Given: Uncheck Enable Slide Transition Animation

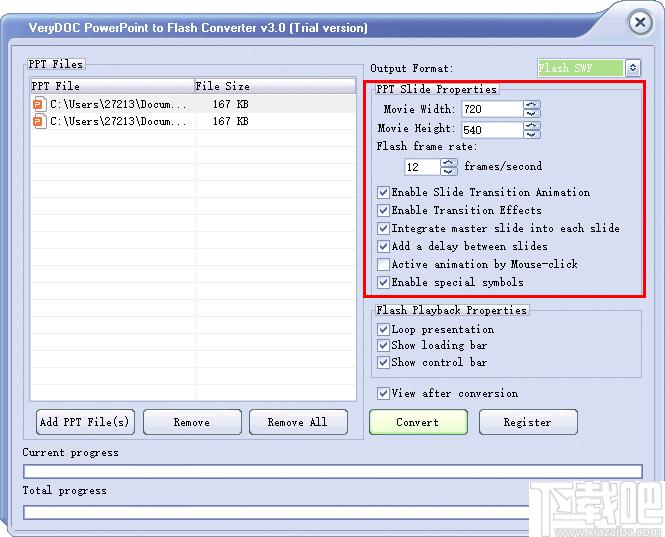Looking at the screenshot, I should [383, 193].
